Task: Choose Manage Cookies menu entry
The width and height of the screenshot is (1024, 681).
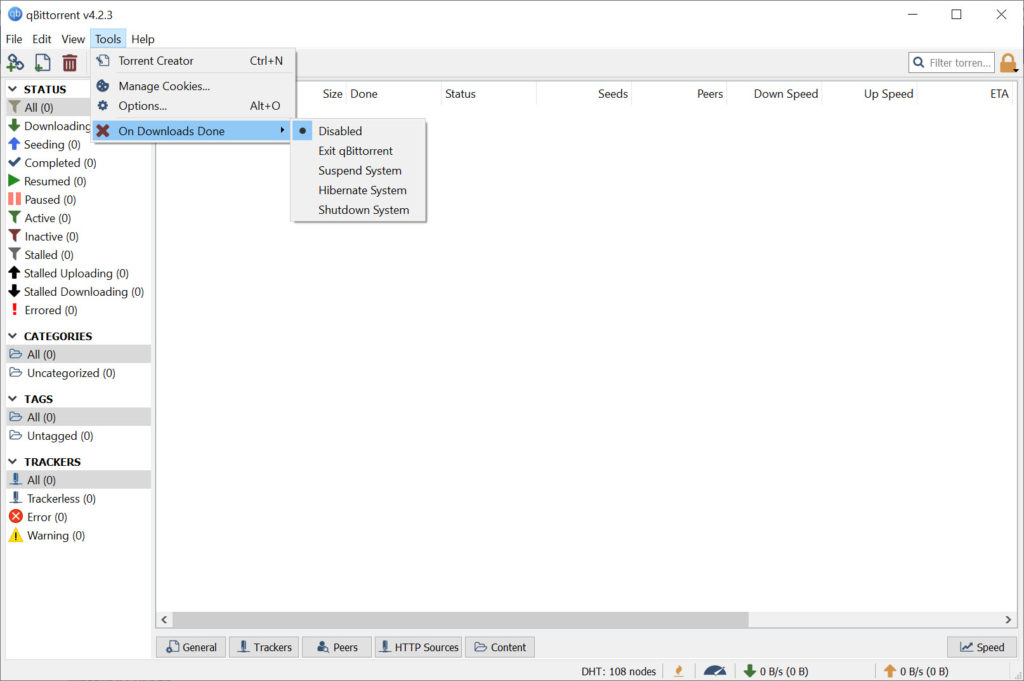Action: click(x=193, y=86)
